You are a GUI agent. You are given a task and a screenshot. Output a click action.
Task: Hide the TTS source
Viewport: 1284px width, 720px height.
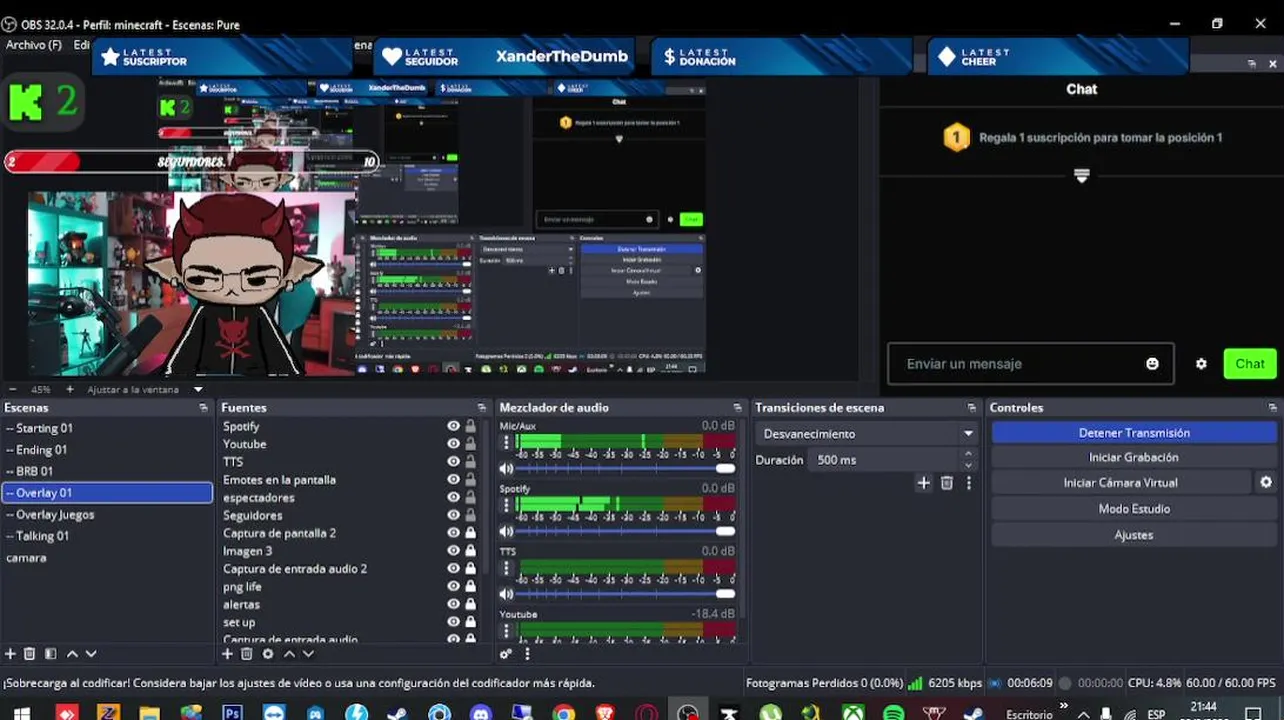pos(453,462)
